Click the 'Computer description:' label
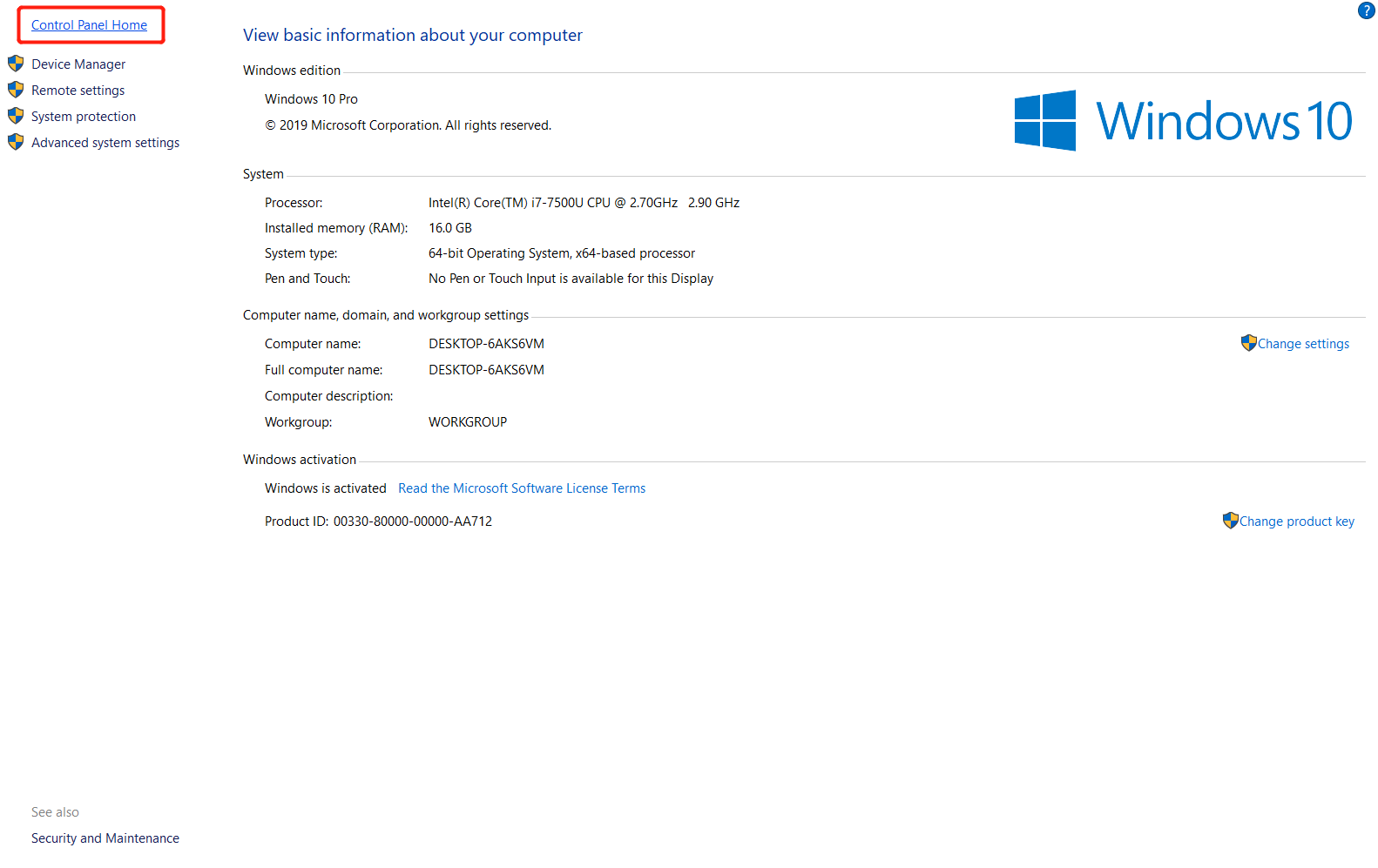Image resolution: width=1378 pixels, height=868 pixels. 328,396
